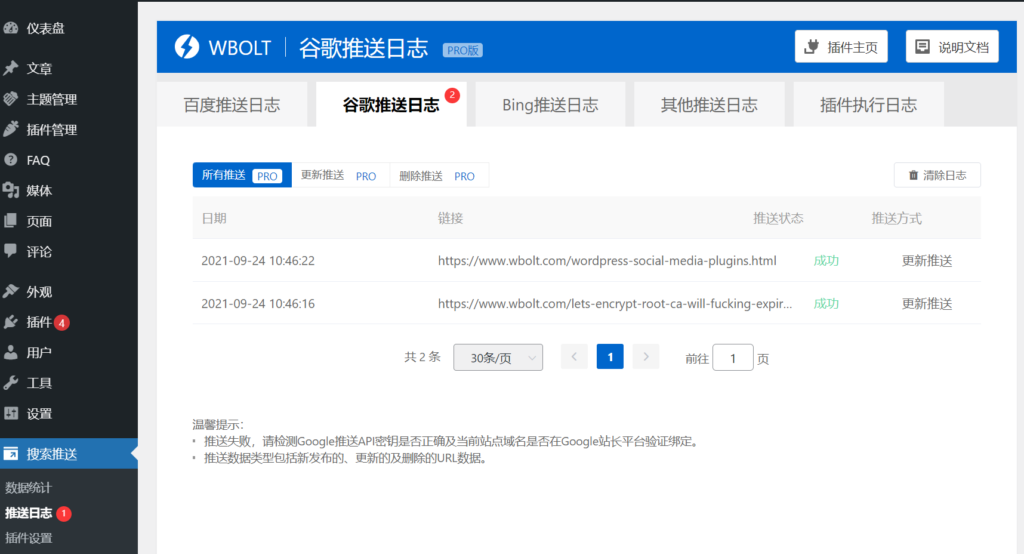Select the 所有推送 PRO filter
Viewport: 1024px width, 554px height.
pyautogui.click(x=241, y=175)
